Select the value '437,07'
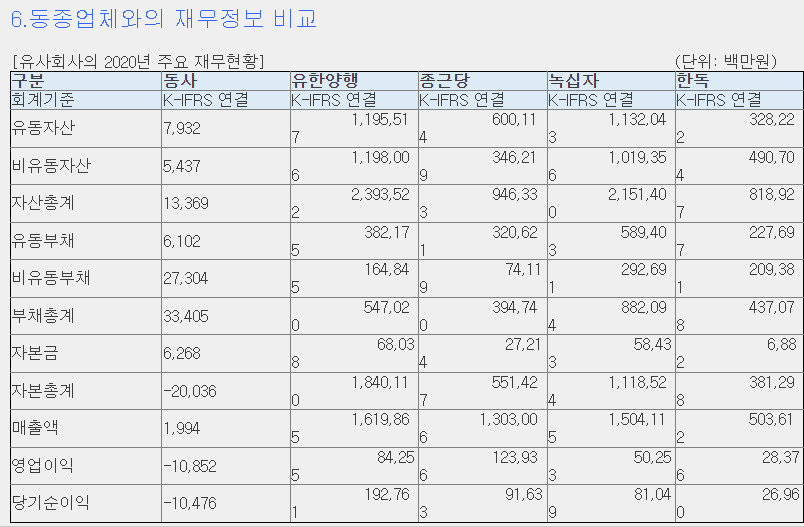This screenshot has height=527, width=804. coord(772,308)
